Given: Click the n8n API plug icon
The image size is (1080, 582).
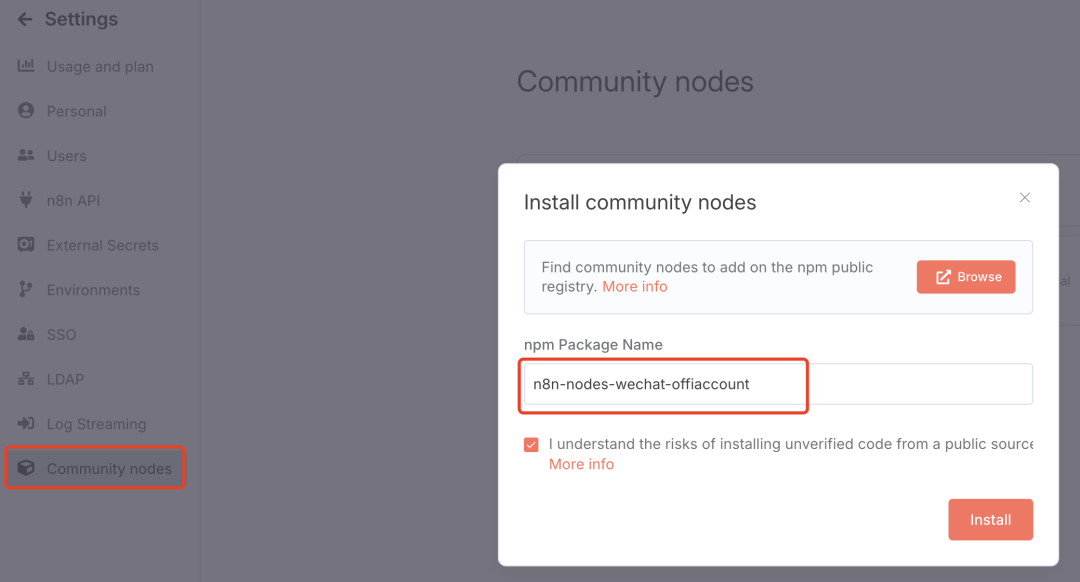Looking at the screenshot, I should point(26,200).
